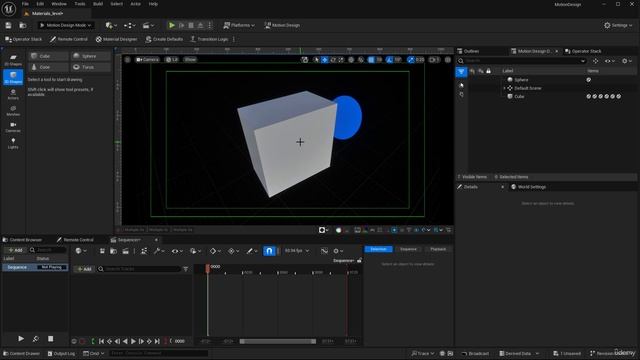Open the Operator Stack toolbar button

pyautogui.click(x=24, y=39)
